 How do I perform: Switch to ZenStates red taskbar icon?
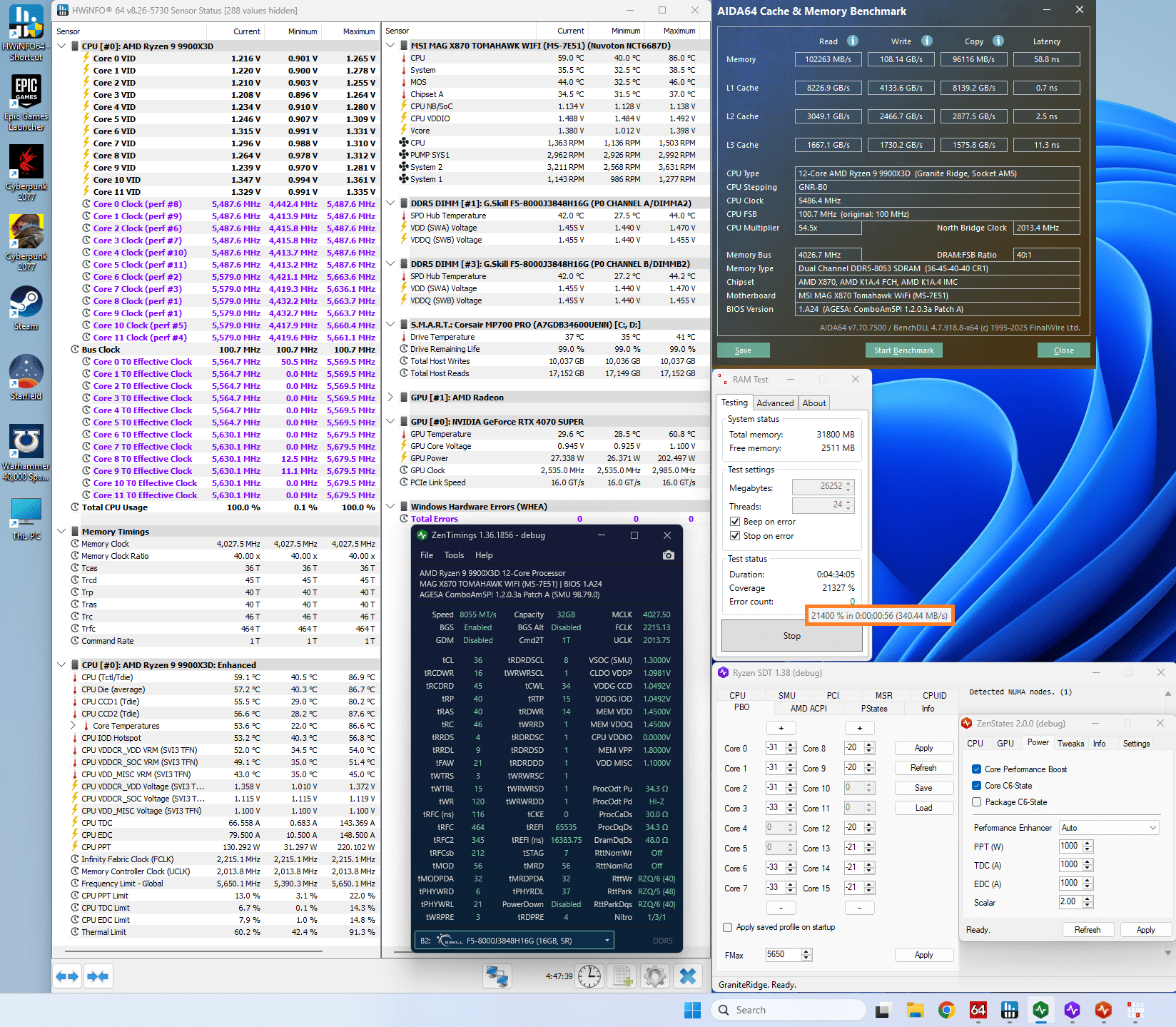1104,1010
